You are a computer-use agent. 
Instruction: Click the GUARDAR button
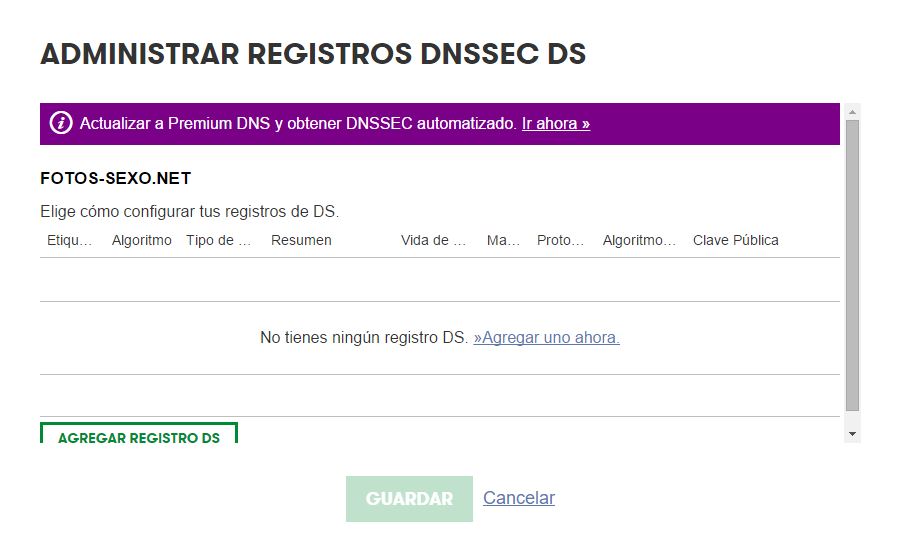coord(409,499)
